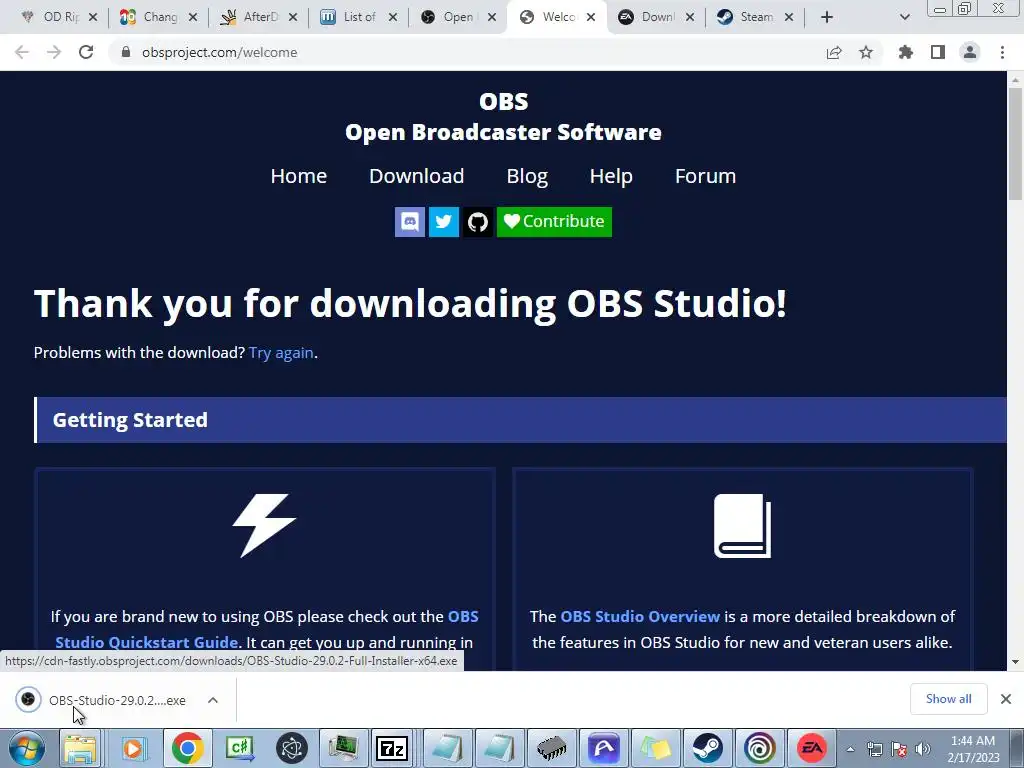
Task: Close the downloads bar
Action: [x=1006, y=699]
